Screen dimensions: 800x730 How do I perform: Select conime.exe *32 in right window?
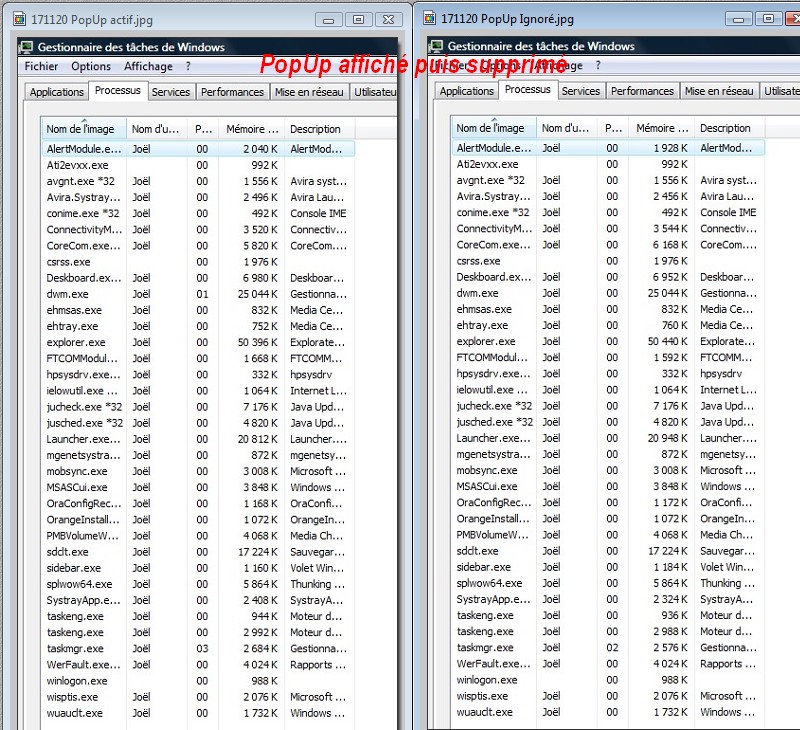(608, 212)
